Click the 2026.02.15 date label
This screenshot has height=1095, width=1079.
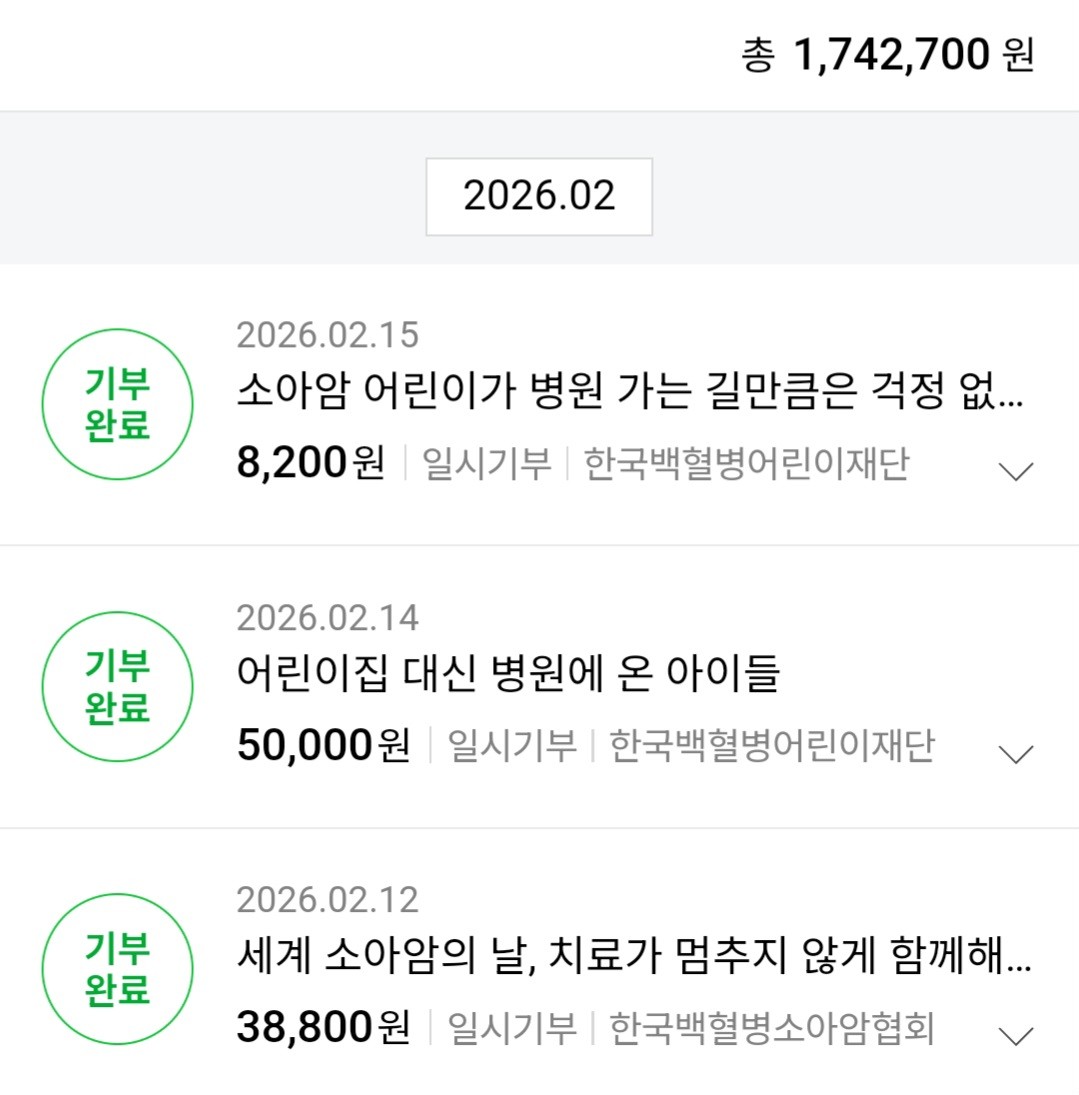(327, 335)
